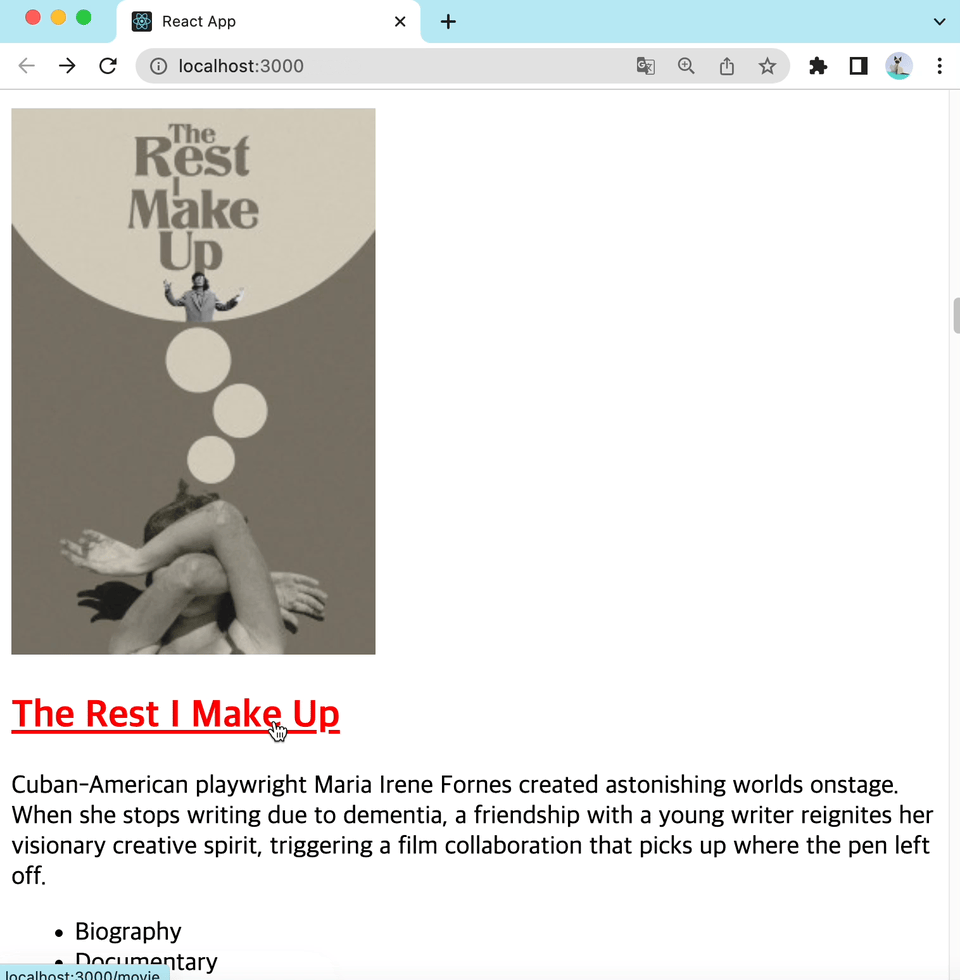Open The Rest I Make Up link
The height and width of the screenshot is (980, 960).
[176, 714]
